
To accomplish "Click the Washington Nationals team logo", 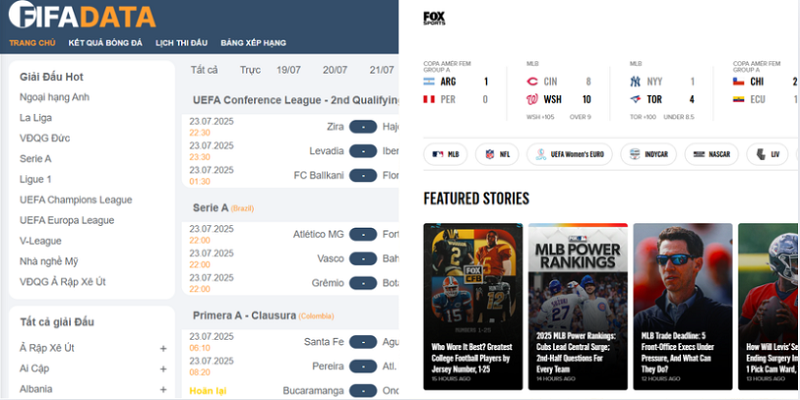I will 532,99.
